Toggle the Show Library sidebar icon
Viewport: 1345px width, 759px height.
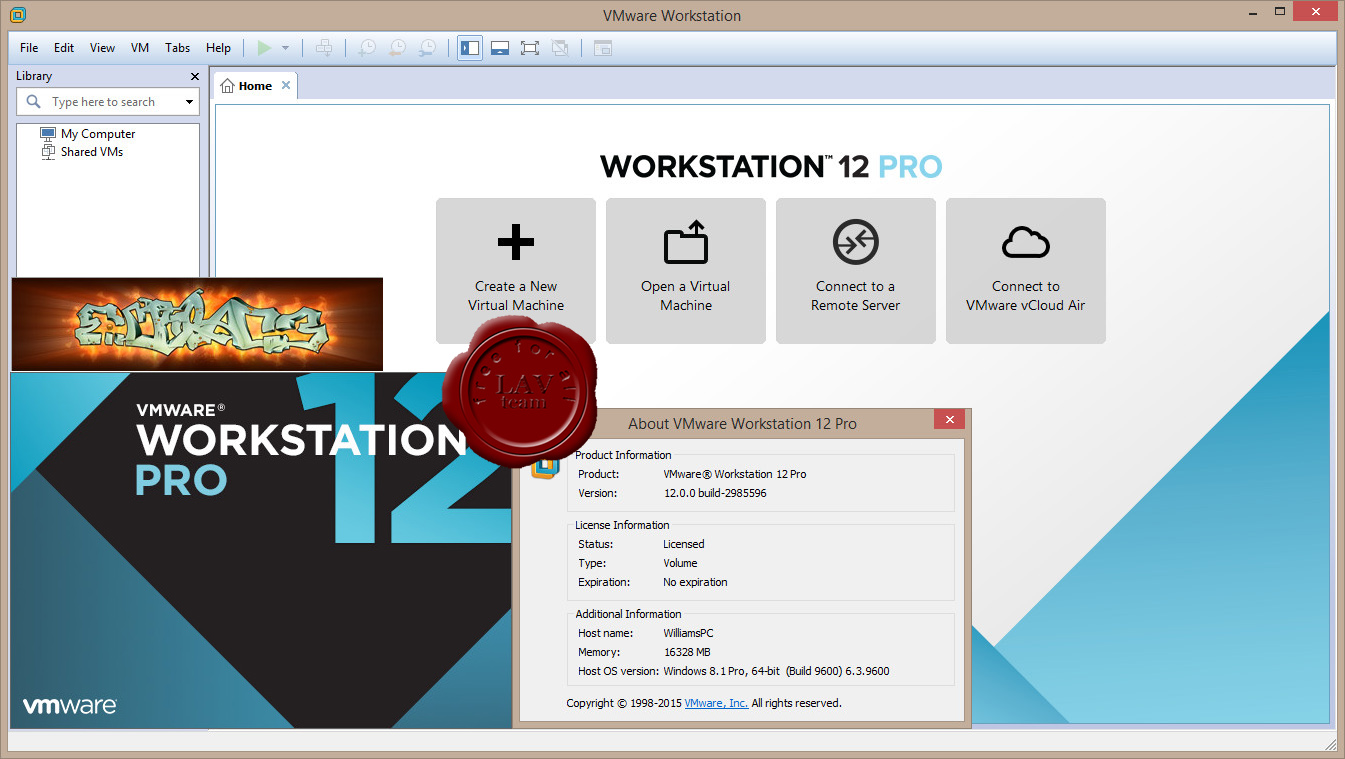click(x=470, y=48)
